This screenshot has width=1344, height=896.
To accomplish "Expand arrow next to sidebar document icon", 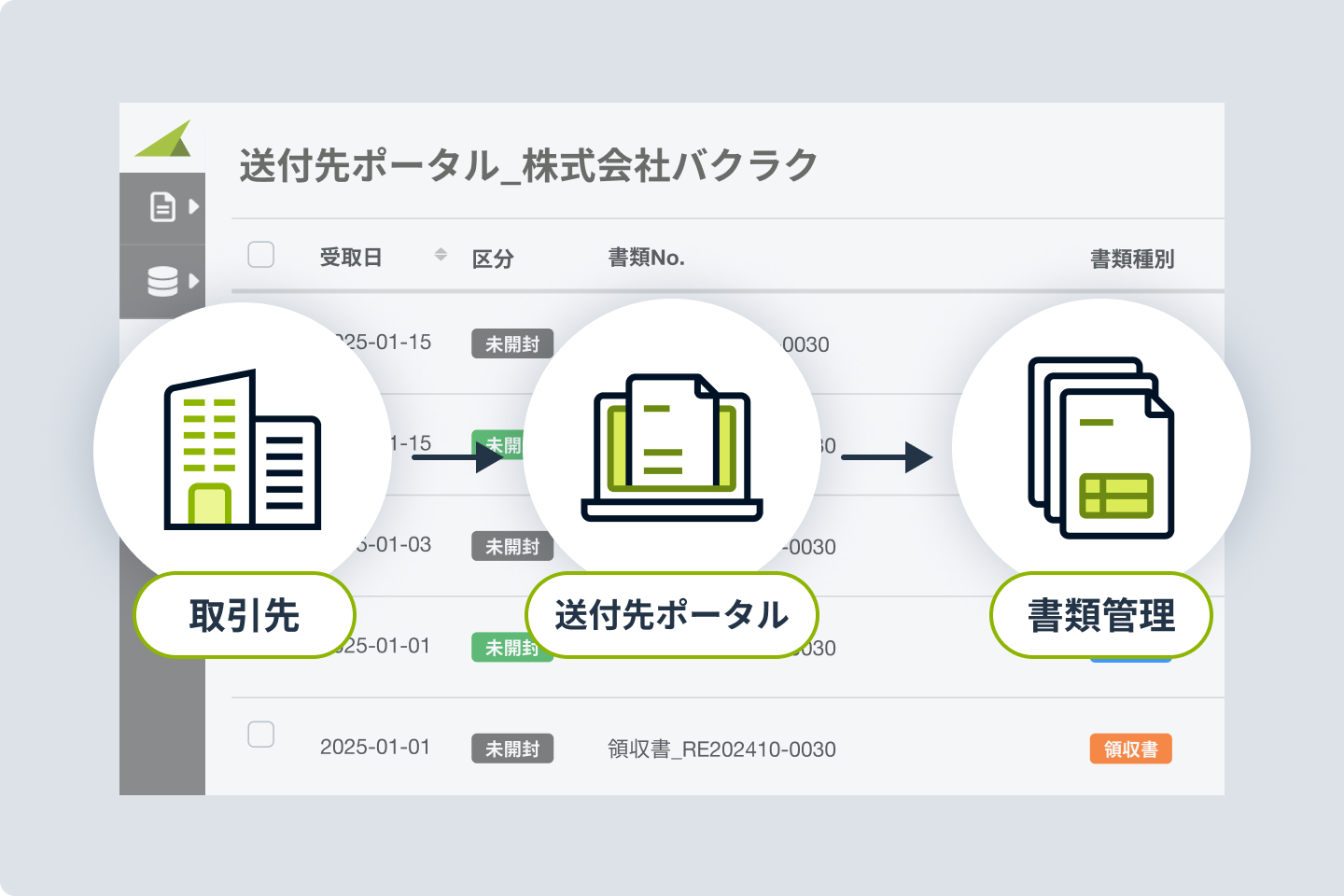I will [x=194, y=206].
